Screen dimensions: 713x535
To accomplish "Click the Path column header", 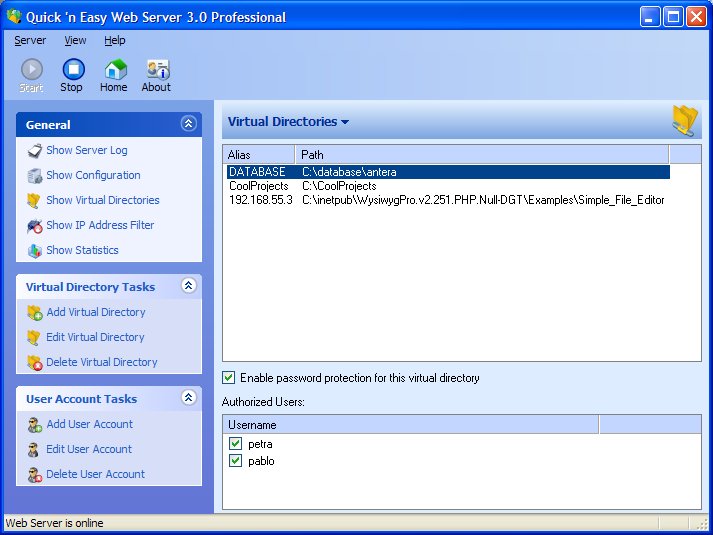I will coord(482,155).
